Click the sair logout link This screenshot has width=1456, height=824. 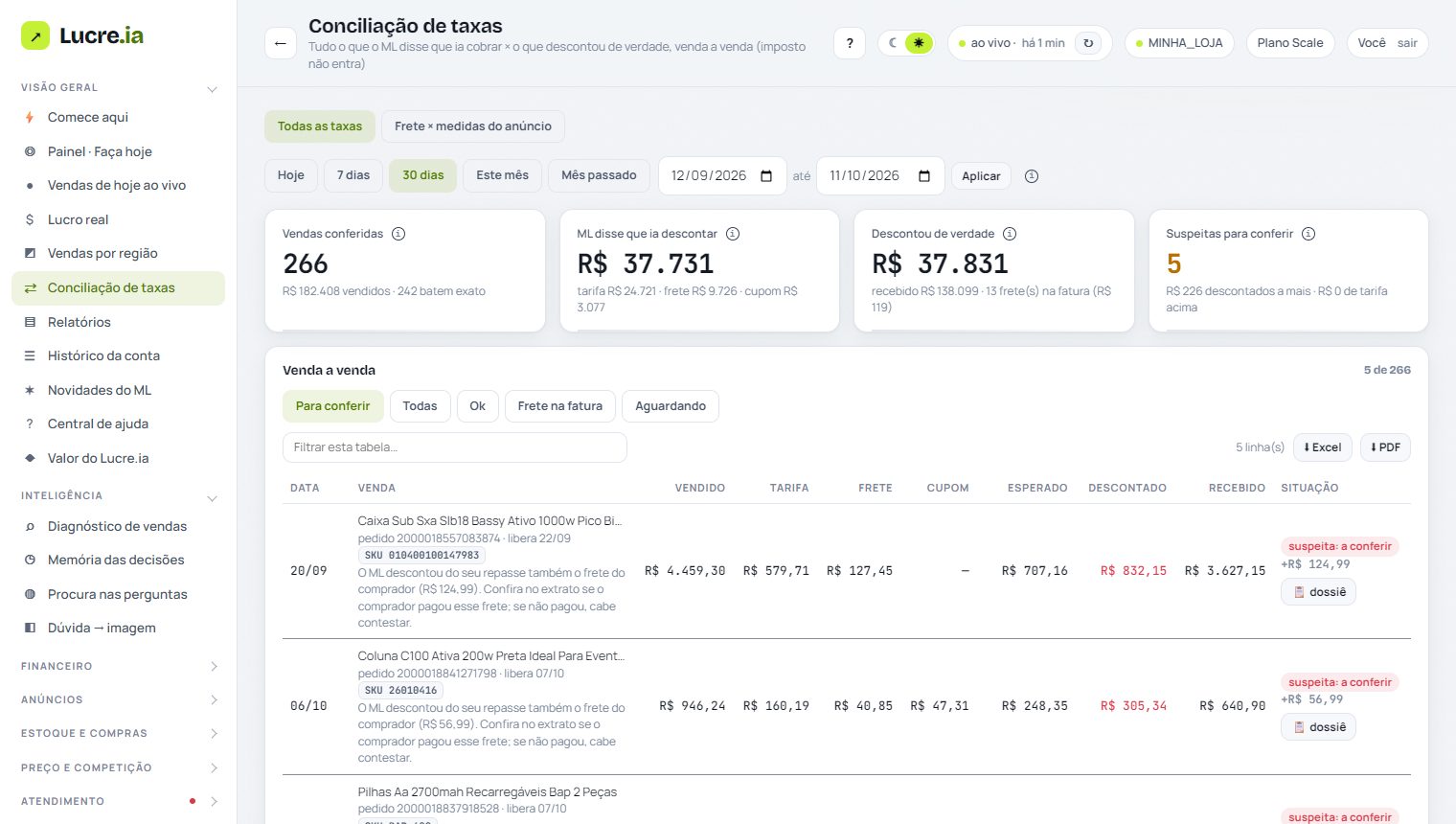tap(1407, 43)
